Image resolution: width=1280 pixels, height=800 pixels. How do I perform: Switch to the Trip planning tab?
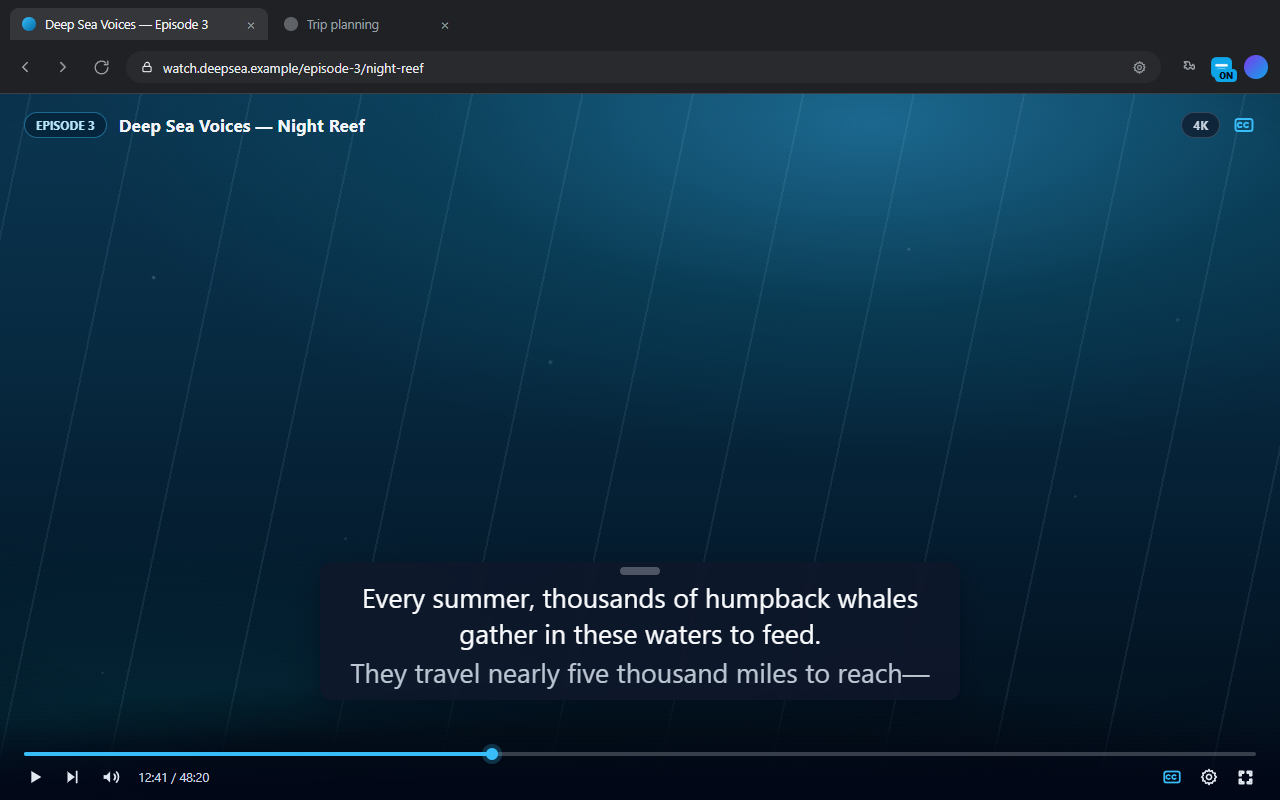[x=364, y=24]
